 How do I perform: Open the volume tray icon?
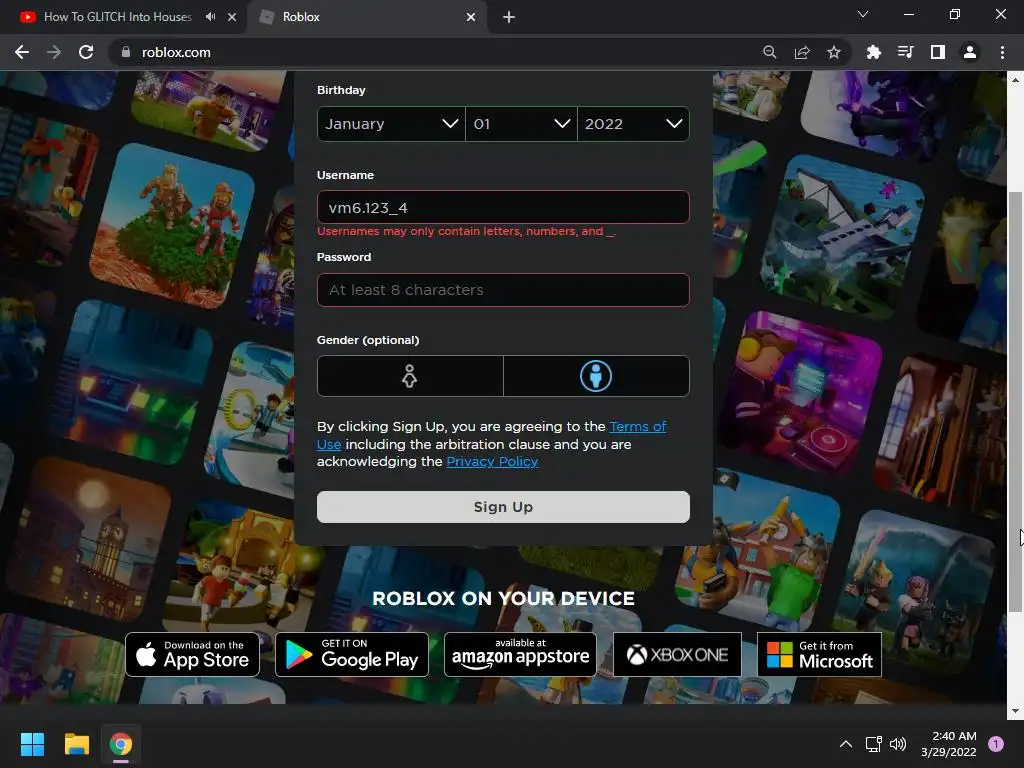pos(899,744)
